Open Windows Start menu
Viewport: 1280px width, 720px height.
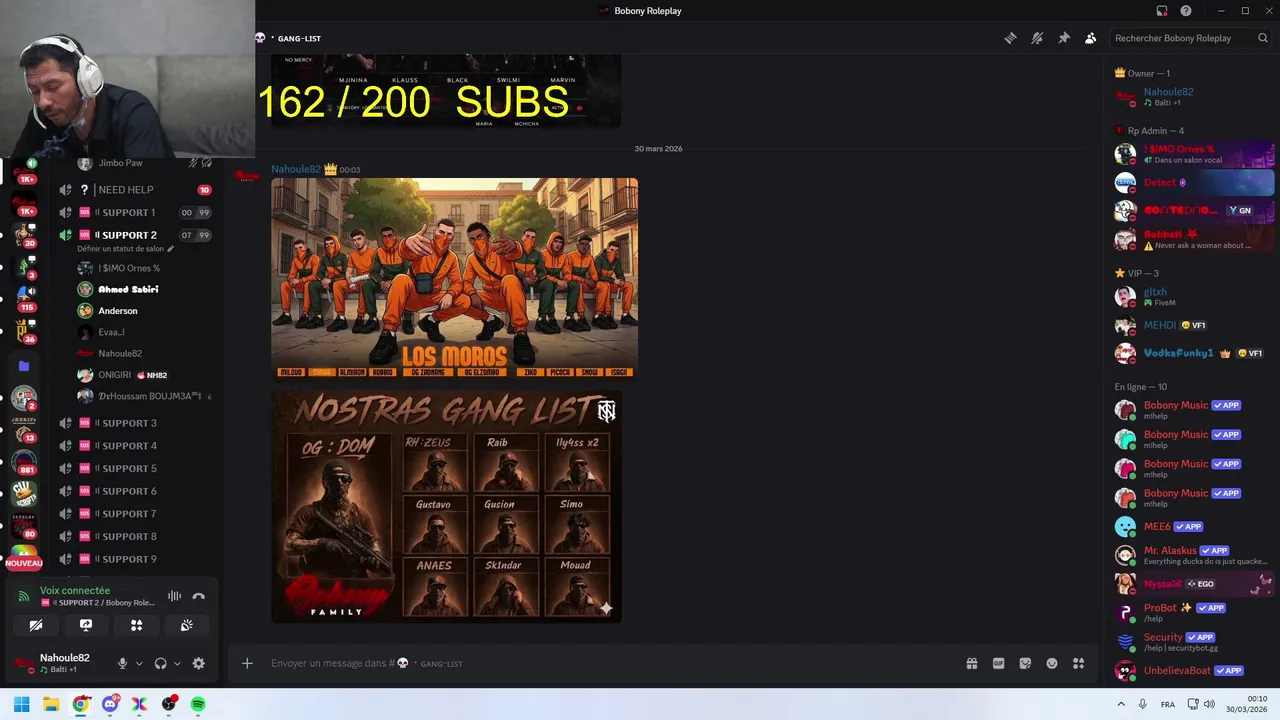pos(21,704)
